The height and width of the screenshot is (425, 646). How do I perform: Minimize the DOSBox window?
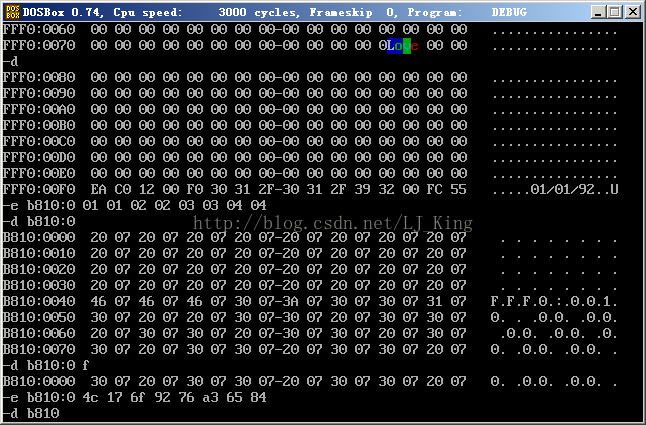pos(598,12)
